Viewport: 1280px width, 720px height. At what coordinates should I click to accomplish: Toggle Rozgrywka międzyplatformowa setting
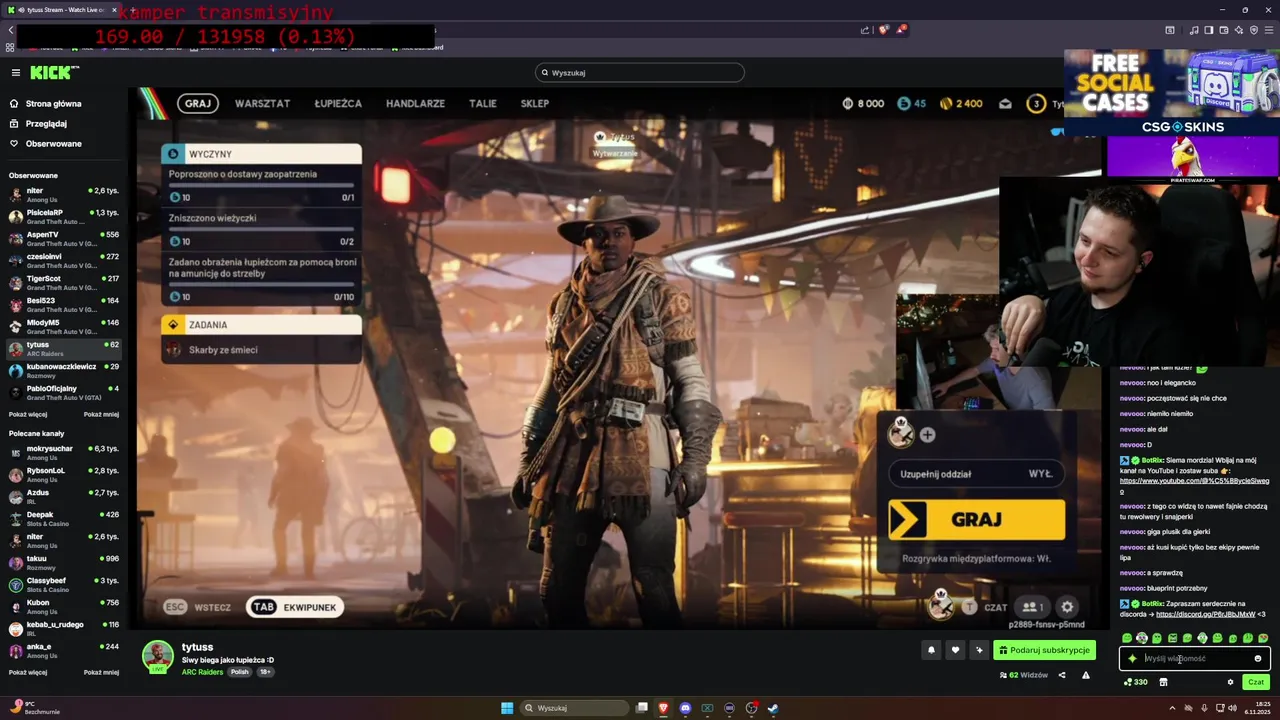click(x=976, y=559)
